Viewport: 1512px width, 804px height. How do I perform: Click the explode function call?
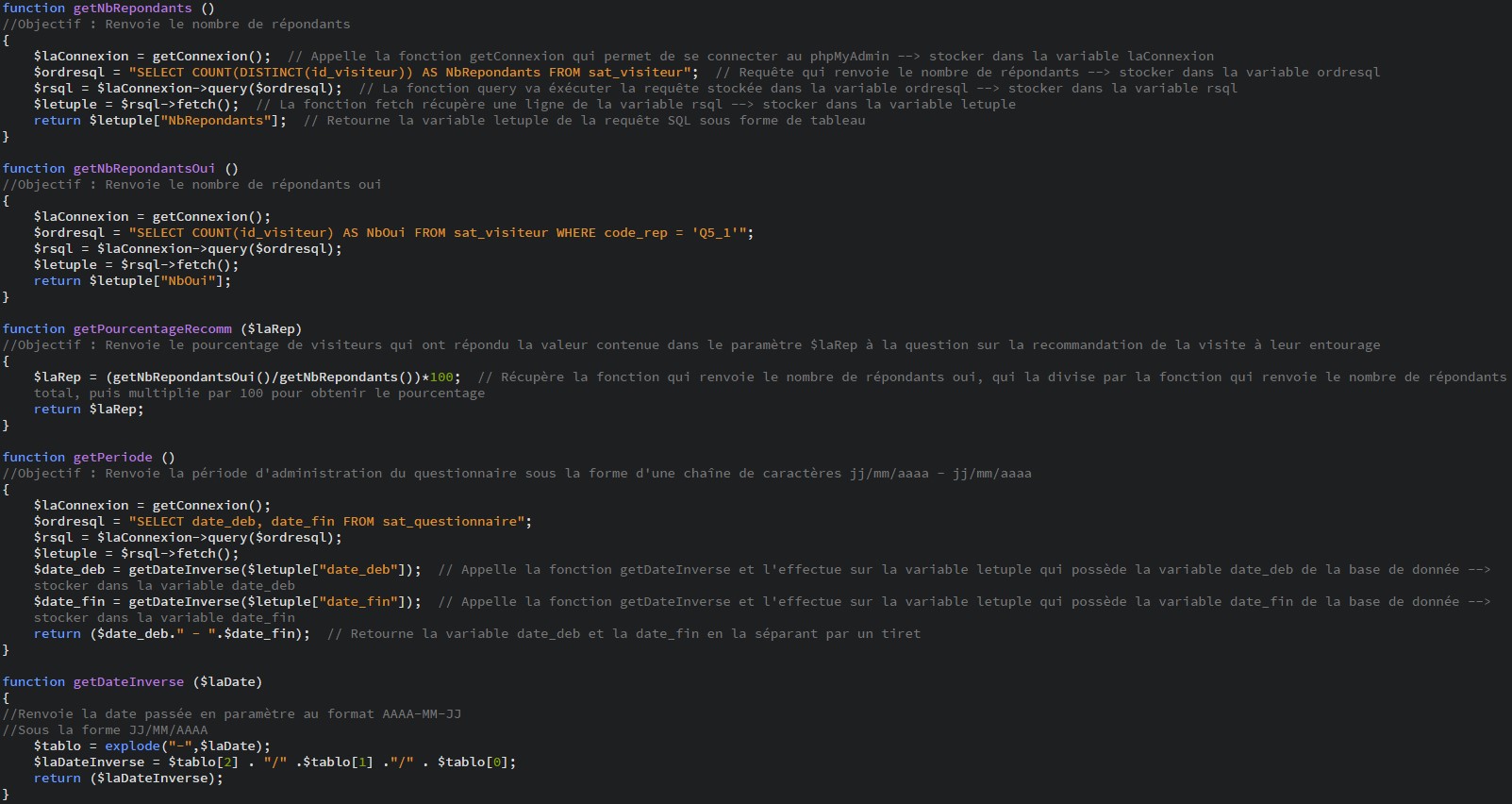pyautogui.click(x=132, y=745)
